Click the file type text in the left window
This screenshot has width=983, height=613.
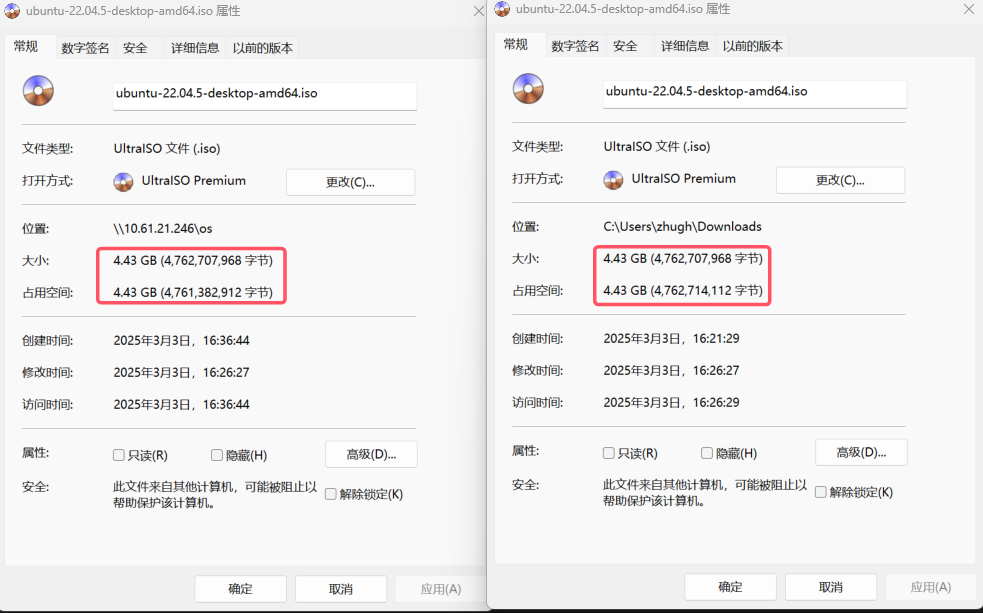coord(167,149)
